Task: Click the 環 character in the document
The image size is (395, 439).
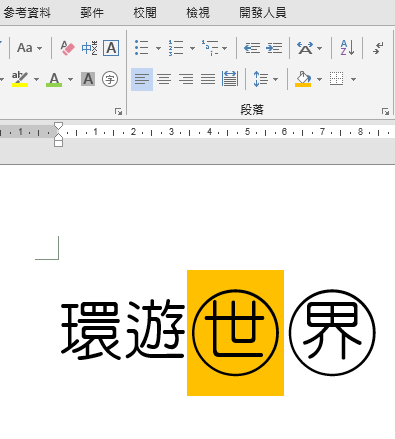Action: [91, 331]
